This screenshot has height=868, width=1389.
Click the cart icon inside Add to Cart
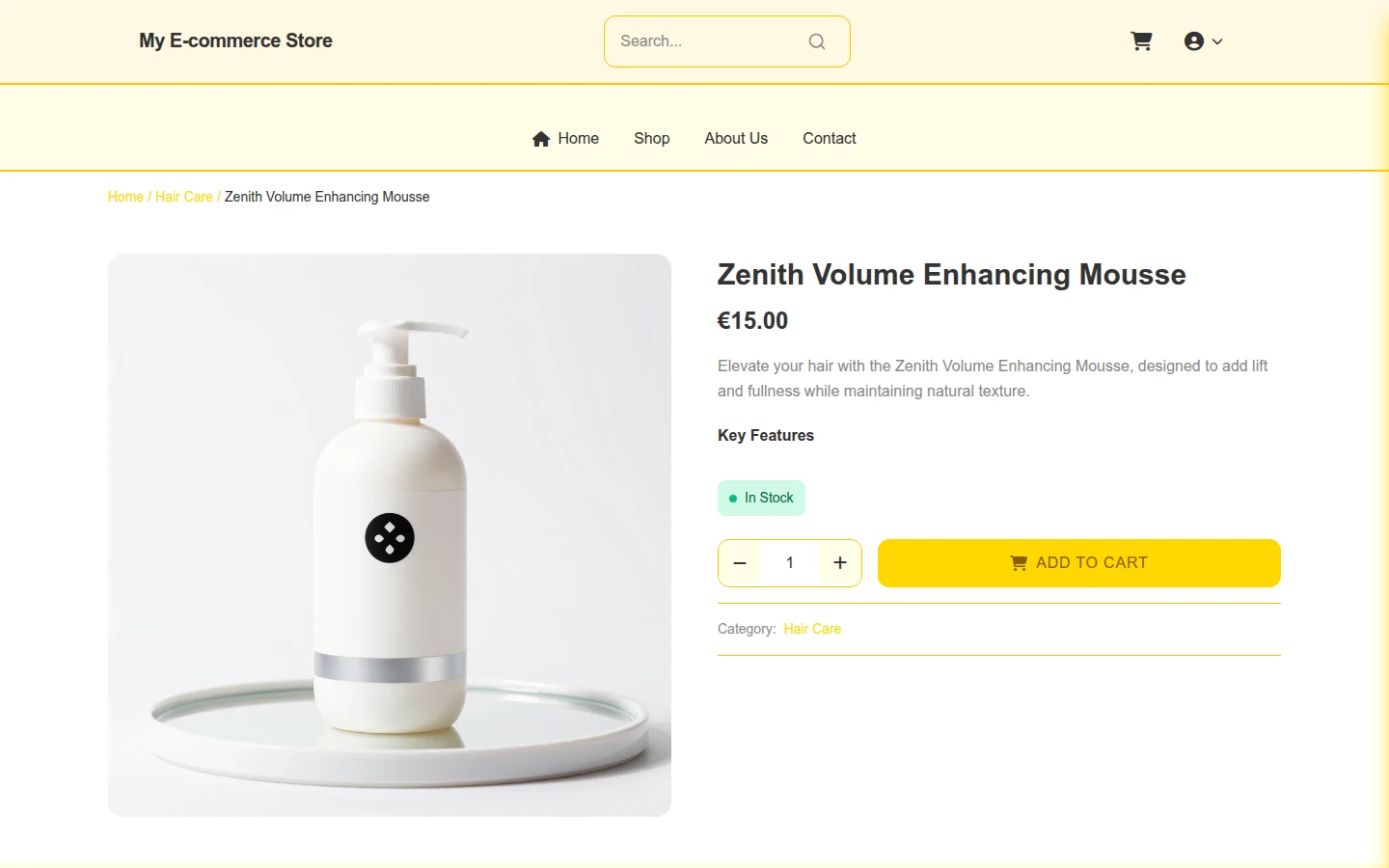(x=1019, y=563)
